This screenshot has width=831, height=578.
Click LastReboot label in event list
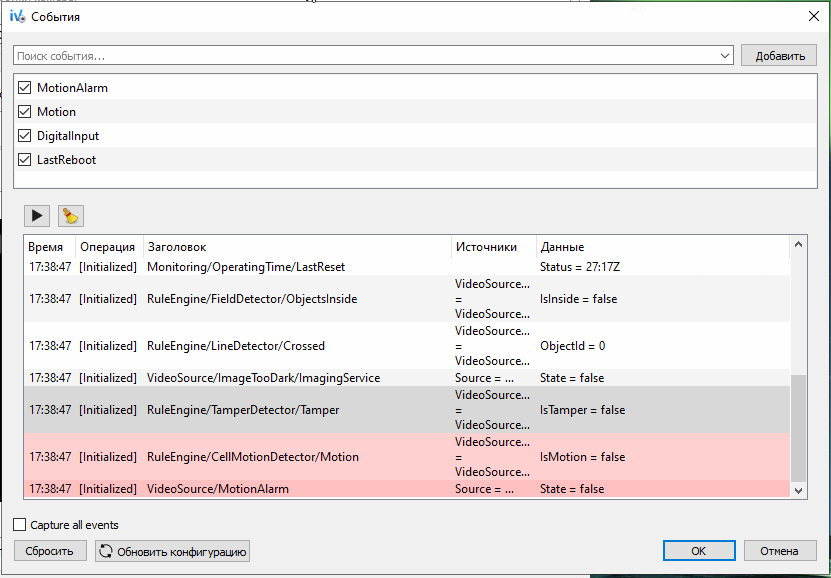pos(66,159)
